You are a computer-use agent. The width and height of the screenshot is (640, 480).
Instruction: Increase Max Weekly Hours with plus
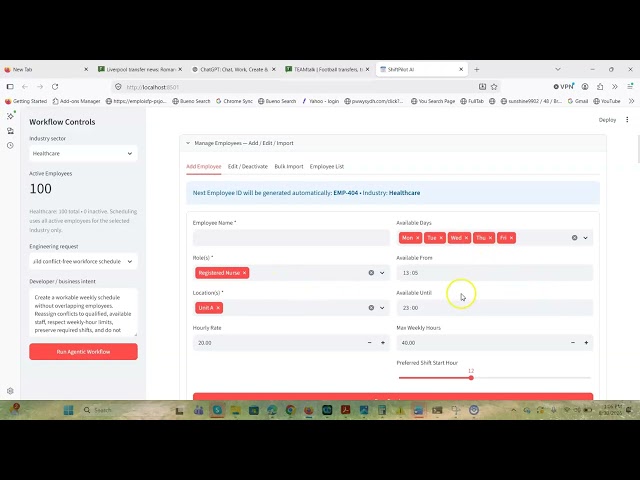(x=586, y=343)
